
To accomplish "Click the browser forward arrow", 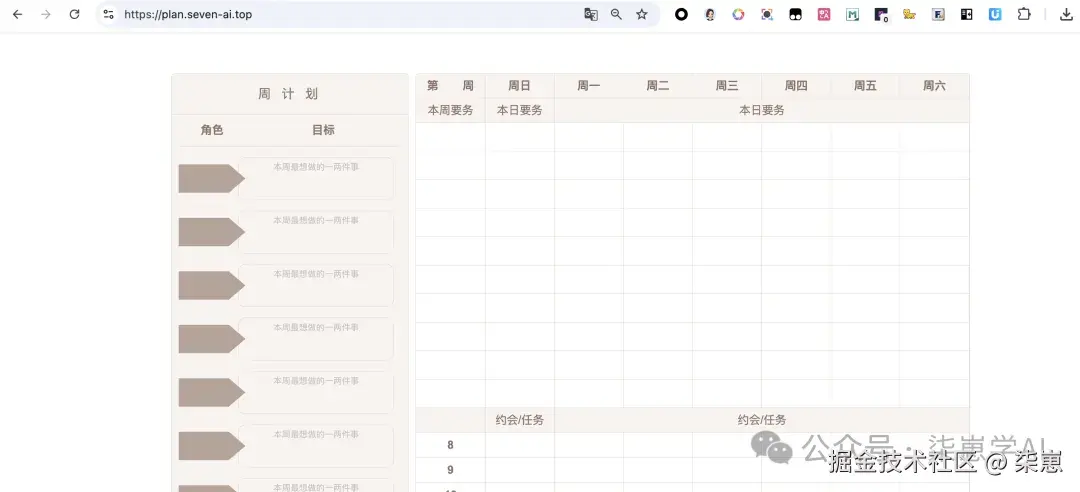I will 46,14.
